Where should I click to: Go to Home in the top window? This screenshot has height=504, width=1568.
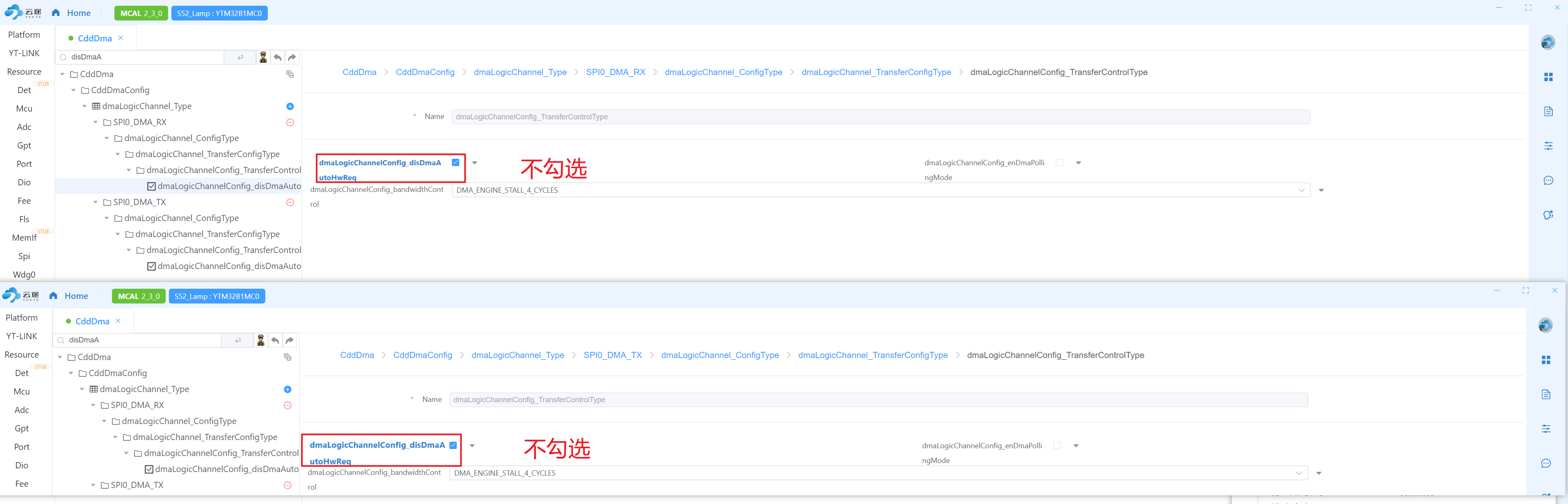(x=72, y=13)
